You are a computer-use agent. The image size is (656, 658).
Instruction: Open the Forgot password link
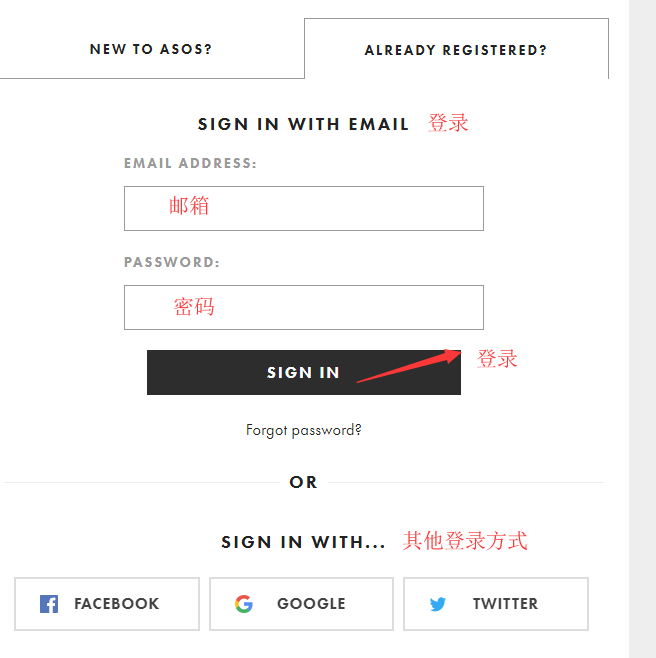click(304, 430)
